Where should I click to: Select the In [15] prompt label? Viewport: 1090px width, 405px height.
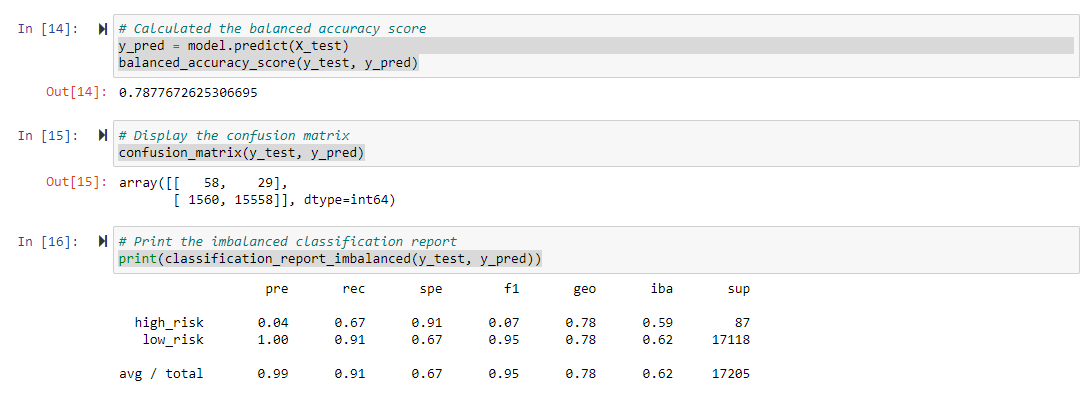tap(48, 135)
